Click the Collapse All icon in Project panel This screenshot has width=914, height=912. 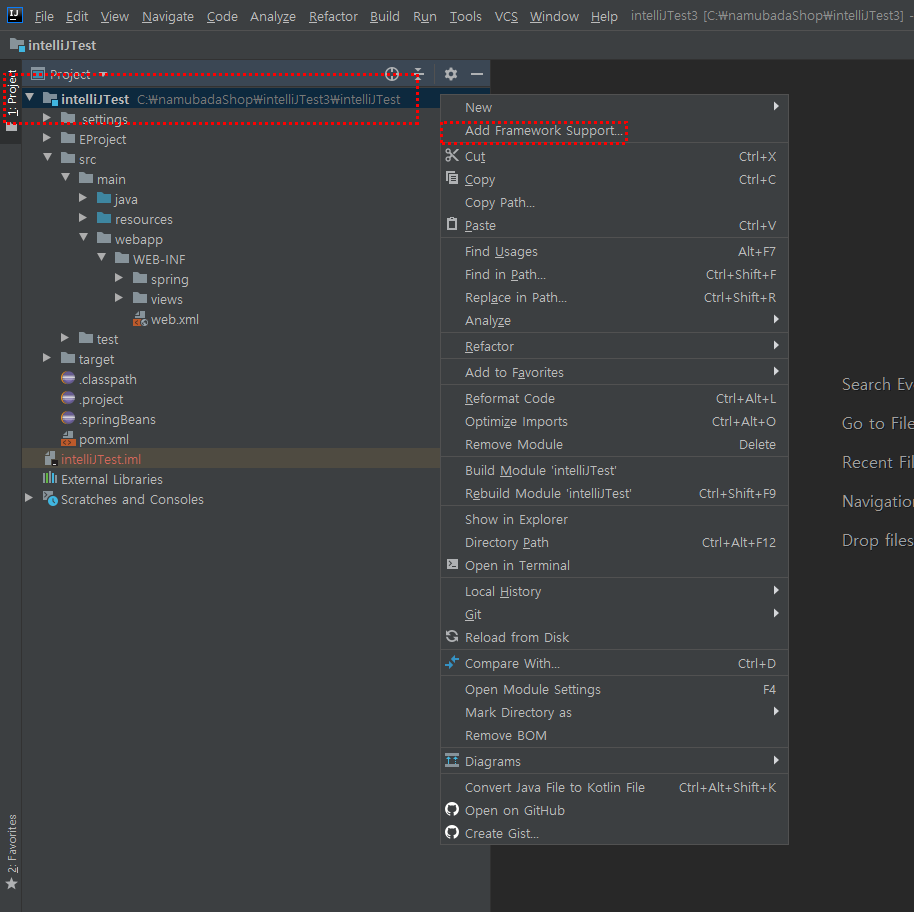(419, 74)
